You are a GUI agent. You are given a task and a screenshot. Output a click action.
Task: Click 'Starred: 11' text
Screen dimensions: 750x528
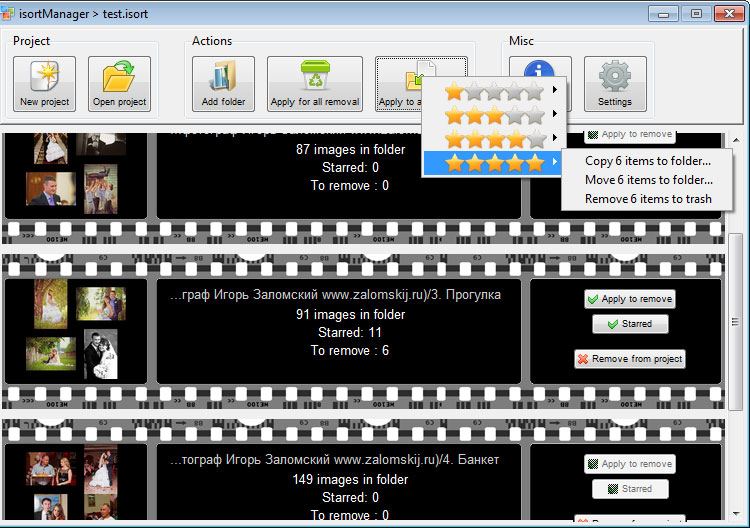[x=350, y=332]
